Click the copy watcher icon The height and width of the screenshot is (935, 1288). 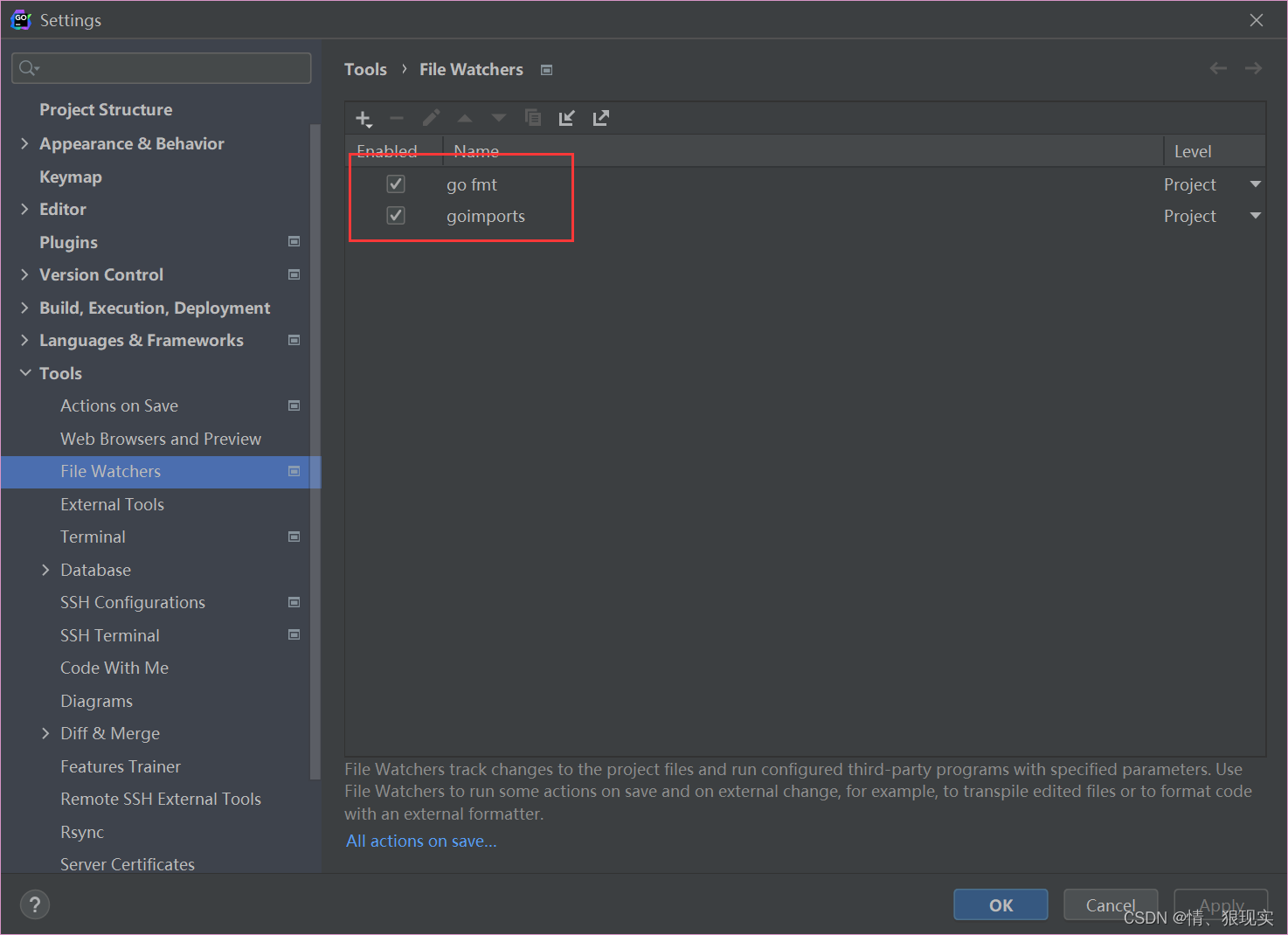533,118
